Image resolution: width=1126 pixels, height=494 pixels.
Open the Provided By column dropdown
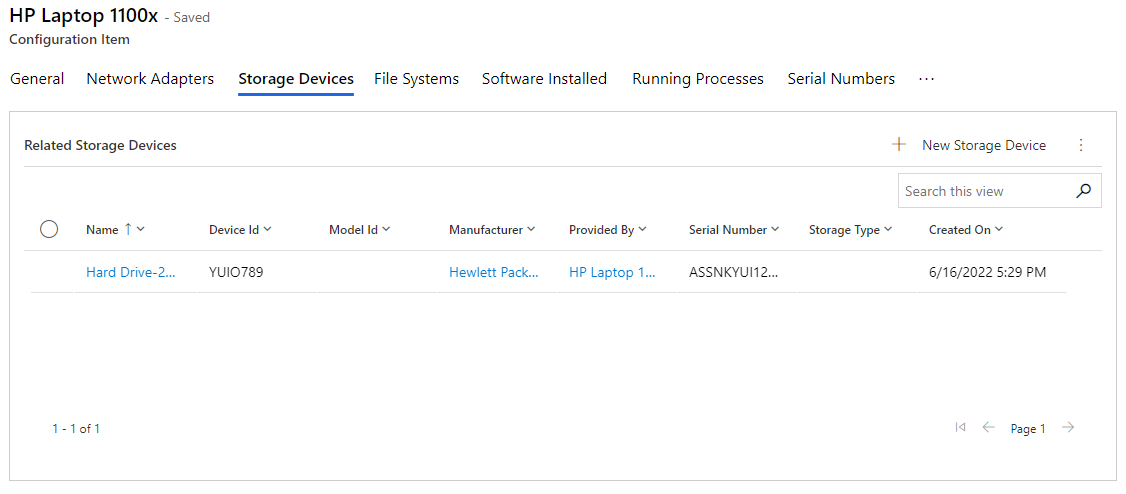pyautogui.click(x=643, y=230)
